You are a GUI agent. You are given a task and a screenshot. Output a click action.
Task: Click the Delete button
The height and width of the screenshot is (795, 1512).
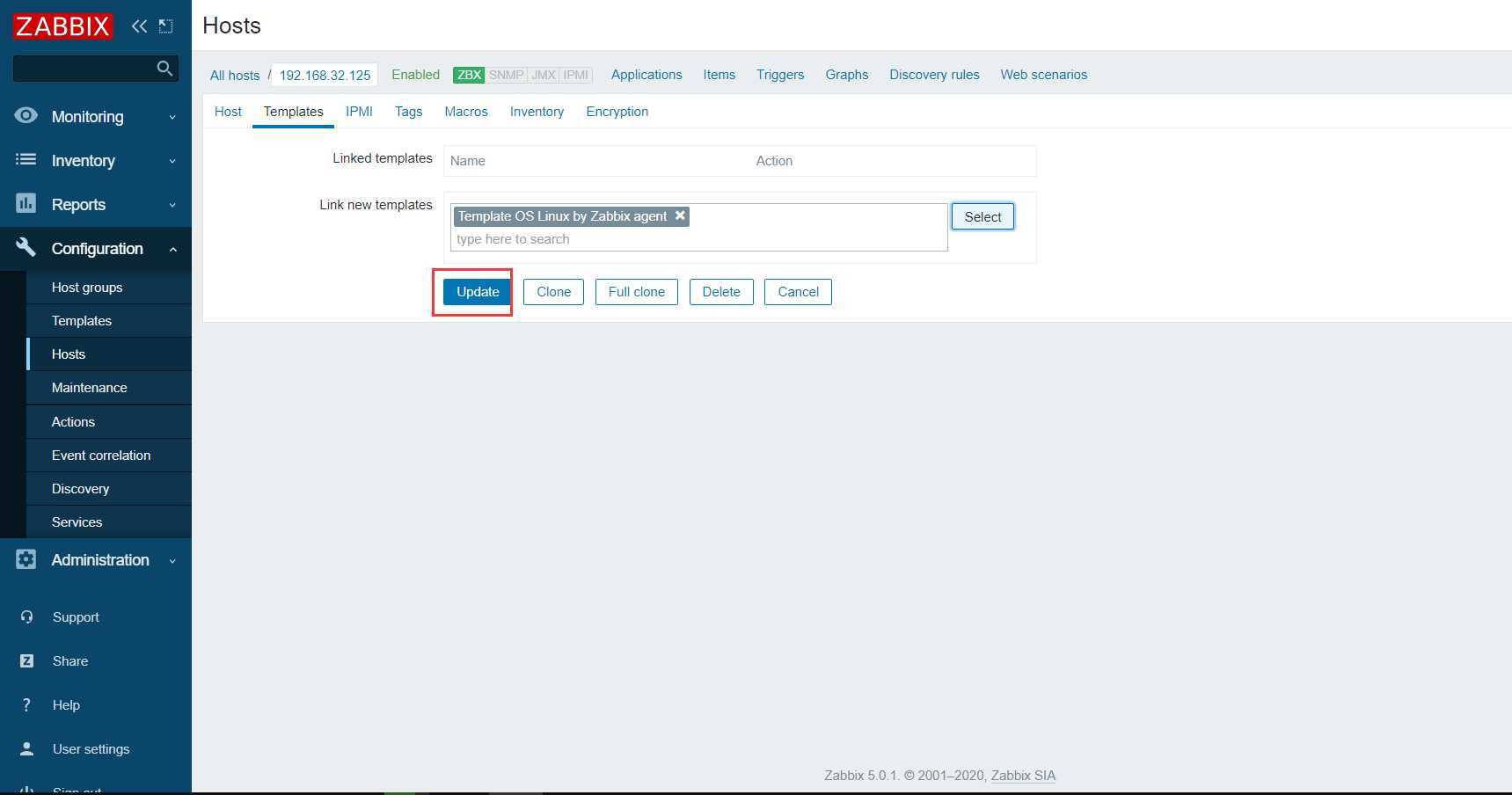tap(721, 292)
